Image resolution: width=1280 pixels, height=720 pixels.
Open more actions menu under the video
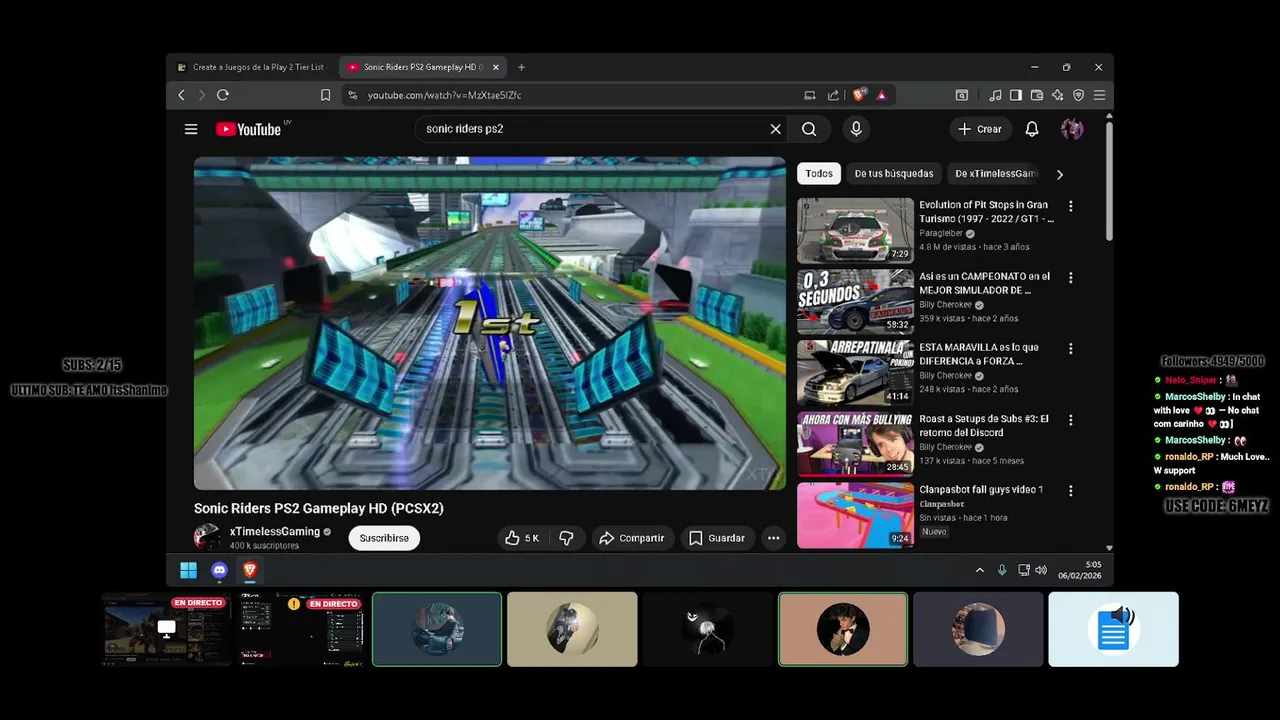[773, 538]
